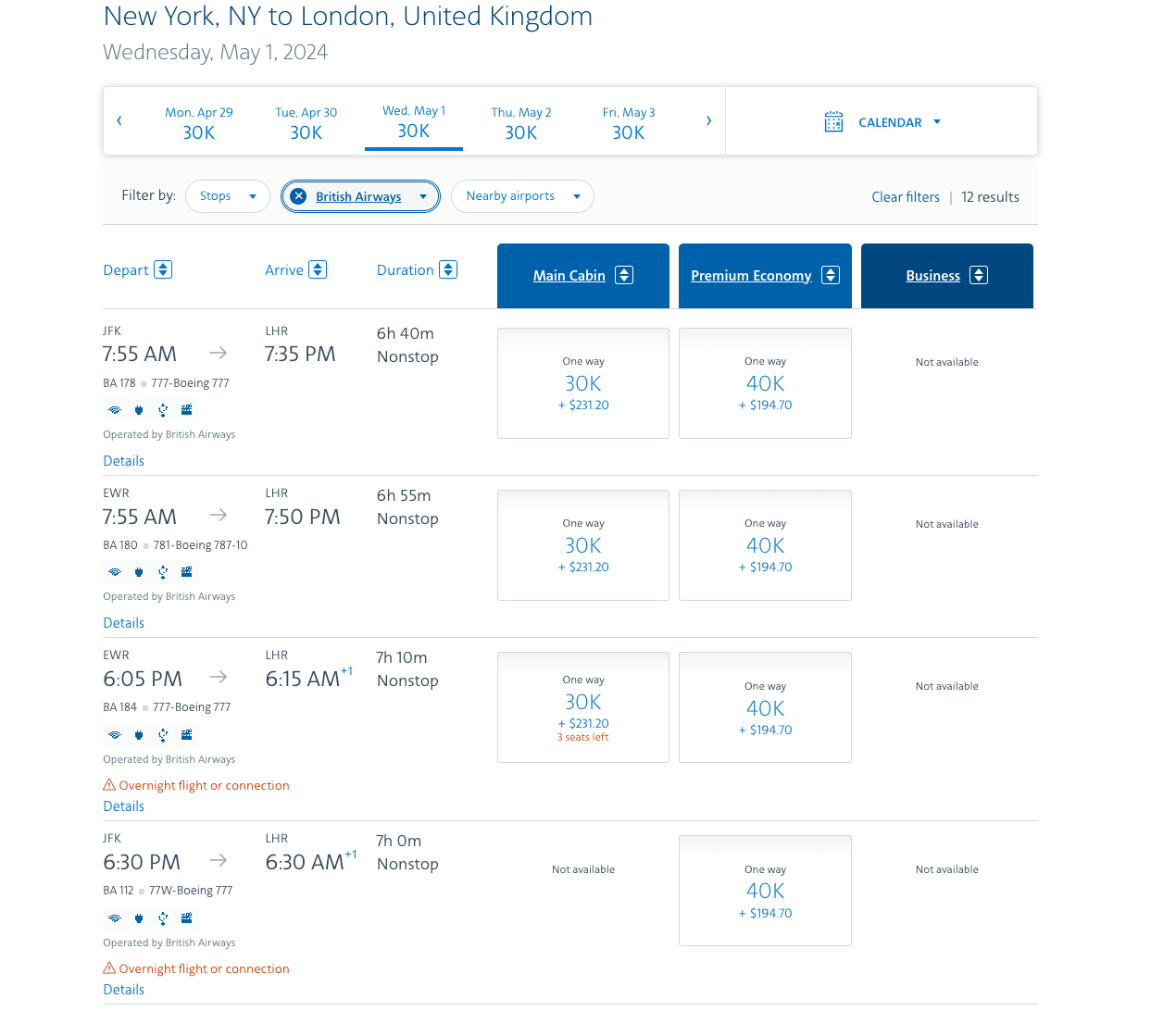1176x1011 pixels.
Task: Click entertainment icon on flight BA 112
Action: point(187,917)
